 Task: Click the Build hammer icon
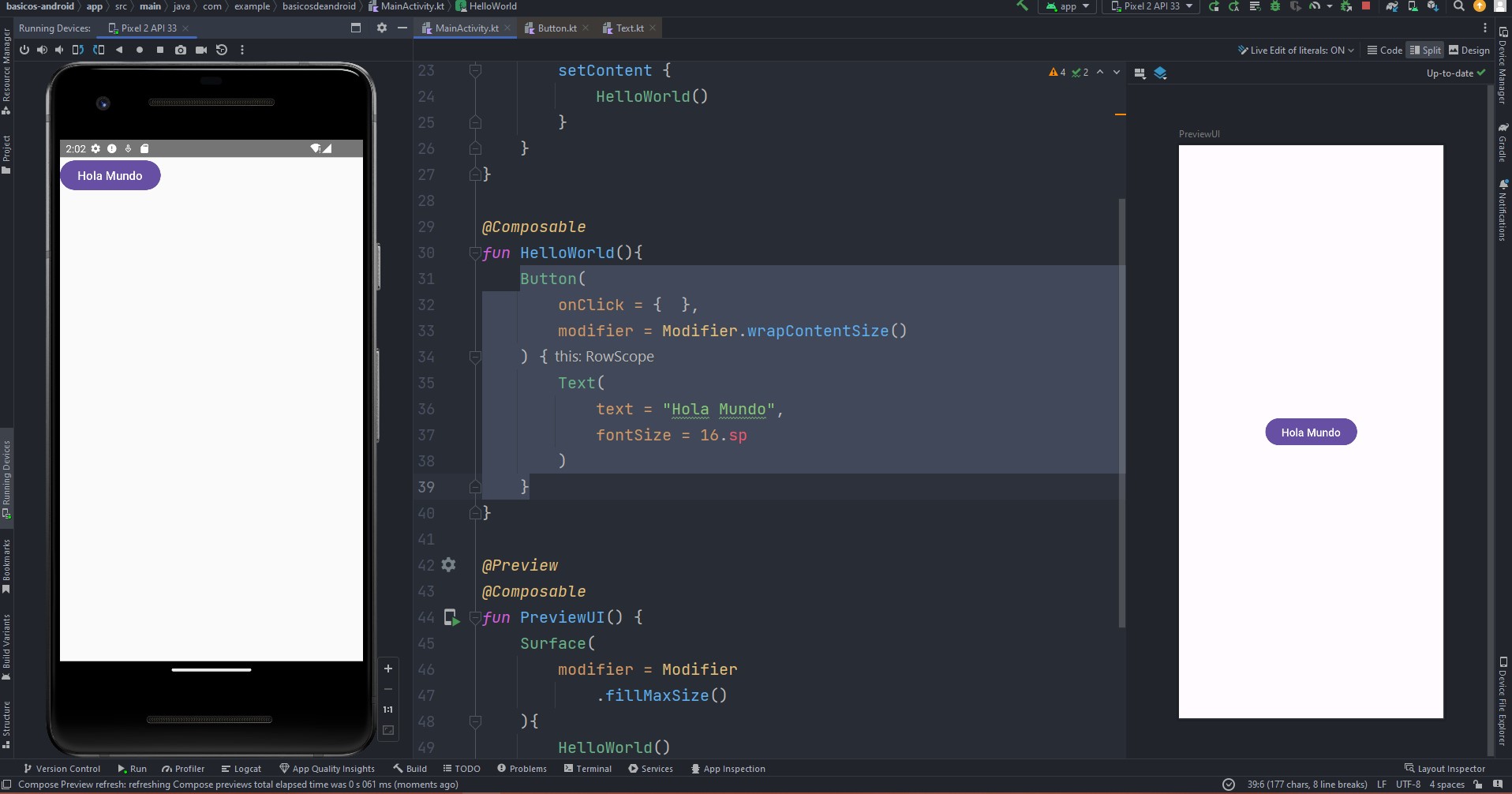coord(1022,6)
